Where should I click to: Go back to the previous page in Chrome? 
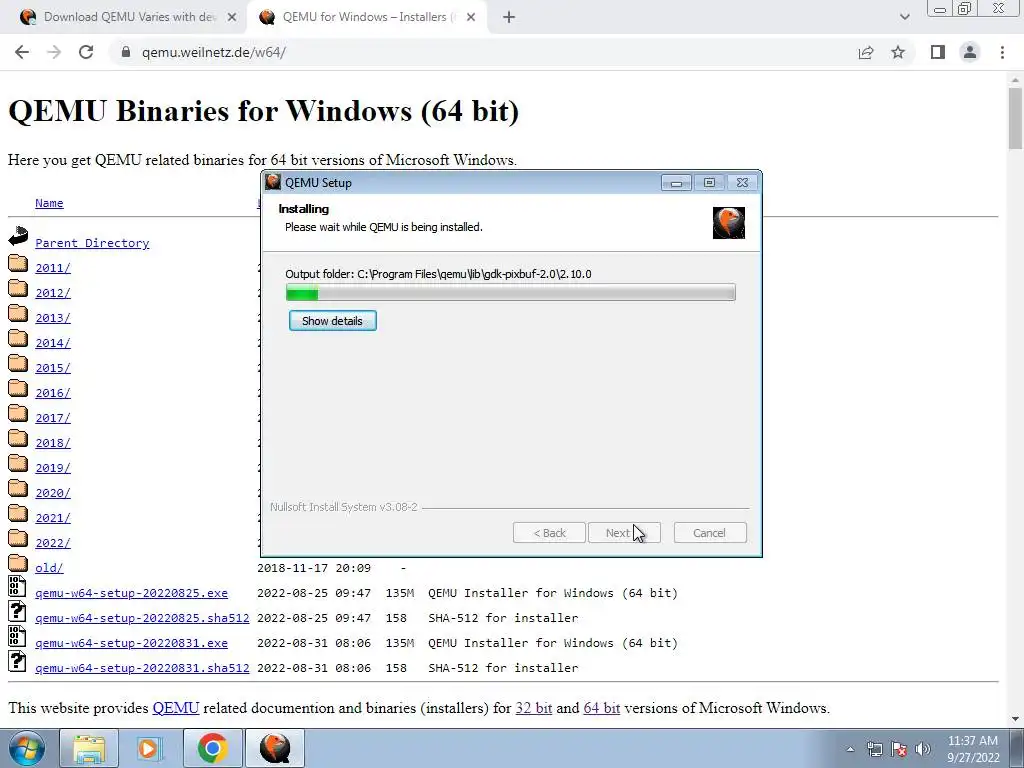click(22, 52)
